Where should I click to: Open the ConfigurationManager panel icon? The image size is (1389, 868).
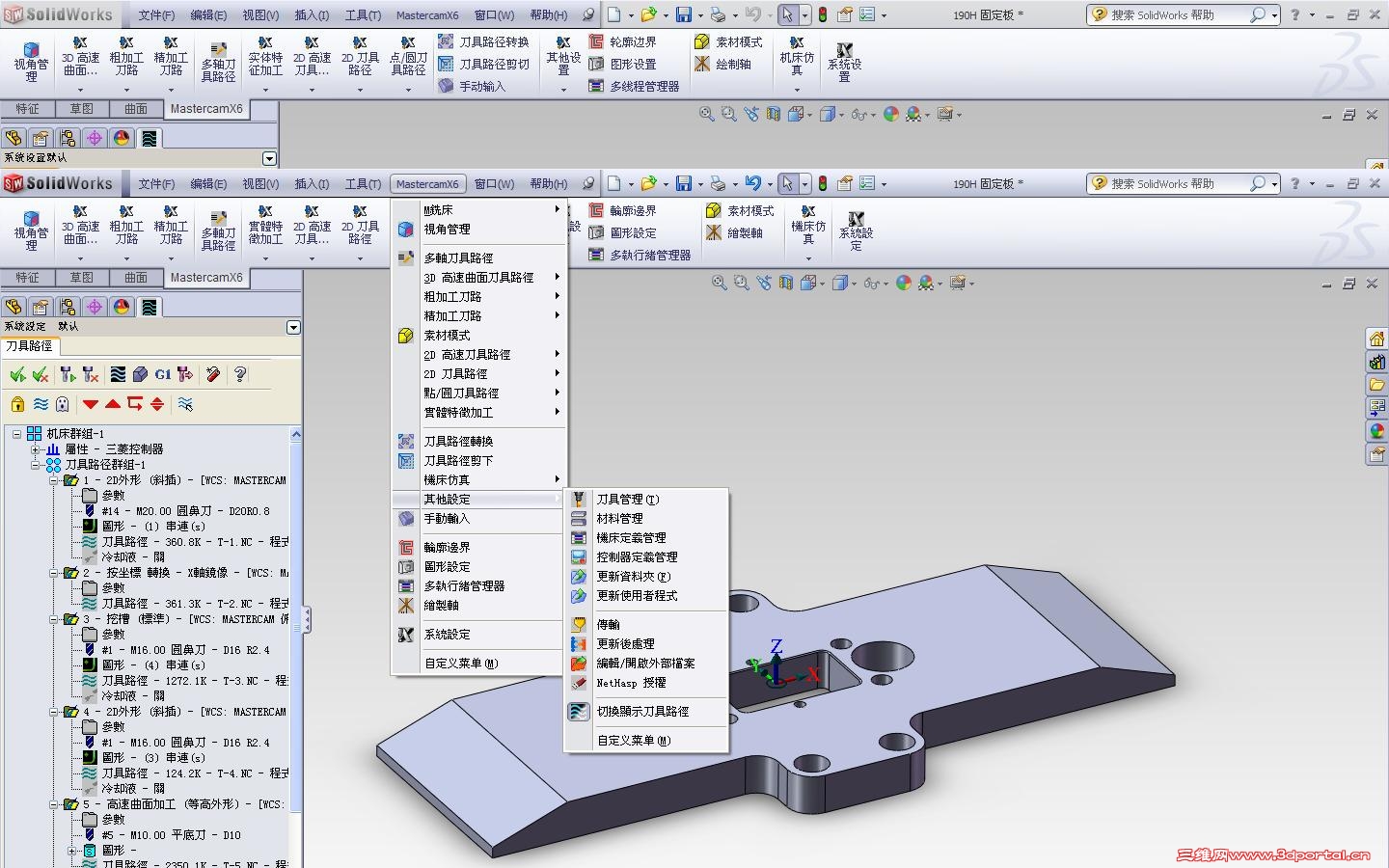coord(68,307)
